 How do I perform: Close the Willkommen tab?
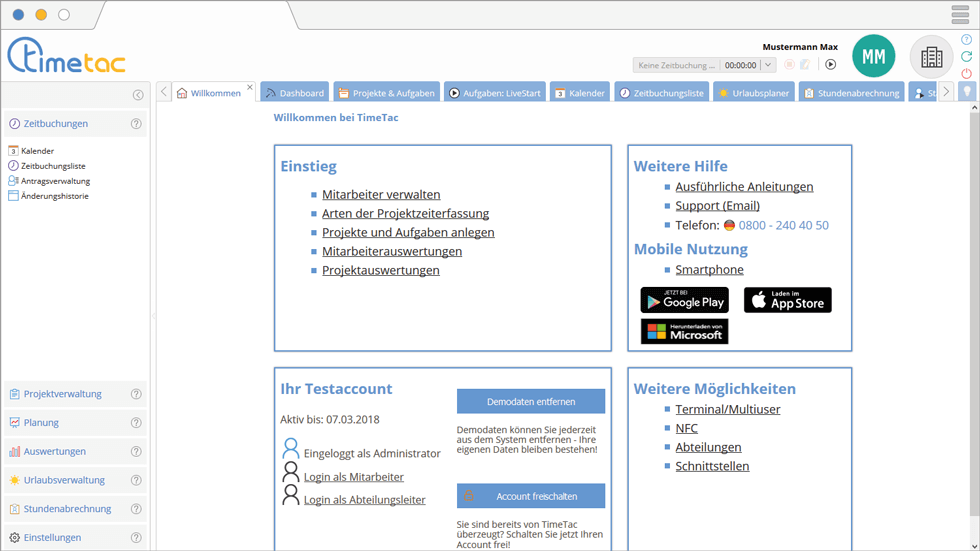tap(250, 87)
